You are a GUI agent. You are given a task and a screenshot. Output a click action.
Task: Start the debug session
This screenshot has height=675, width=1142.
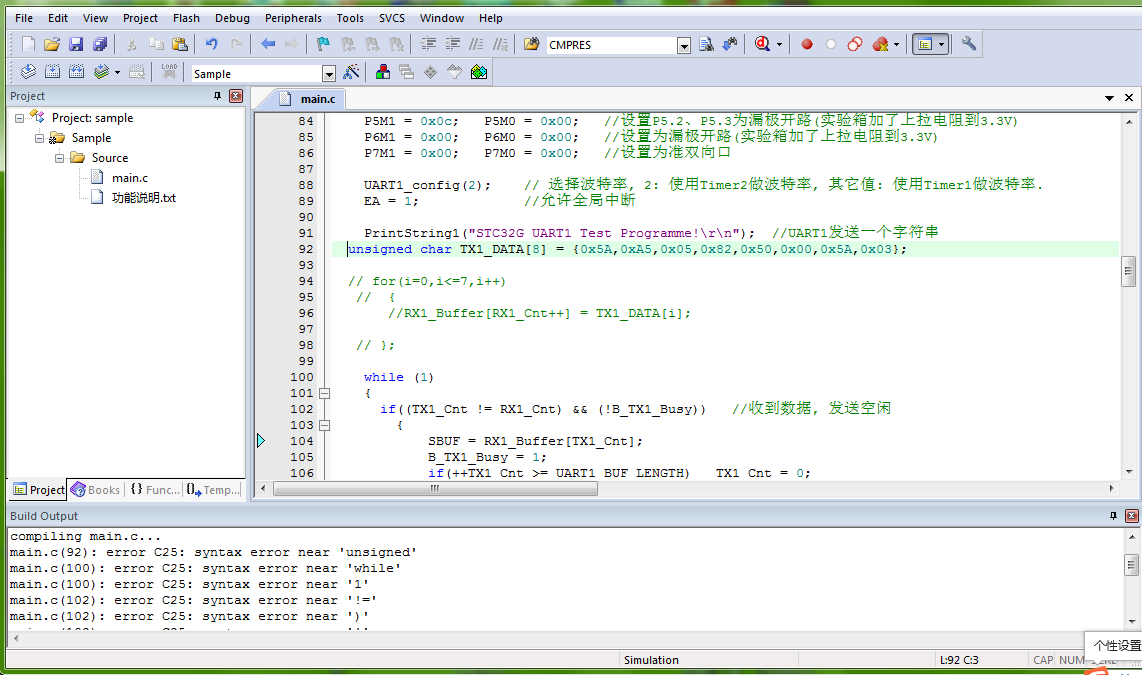762,44
